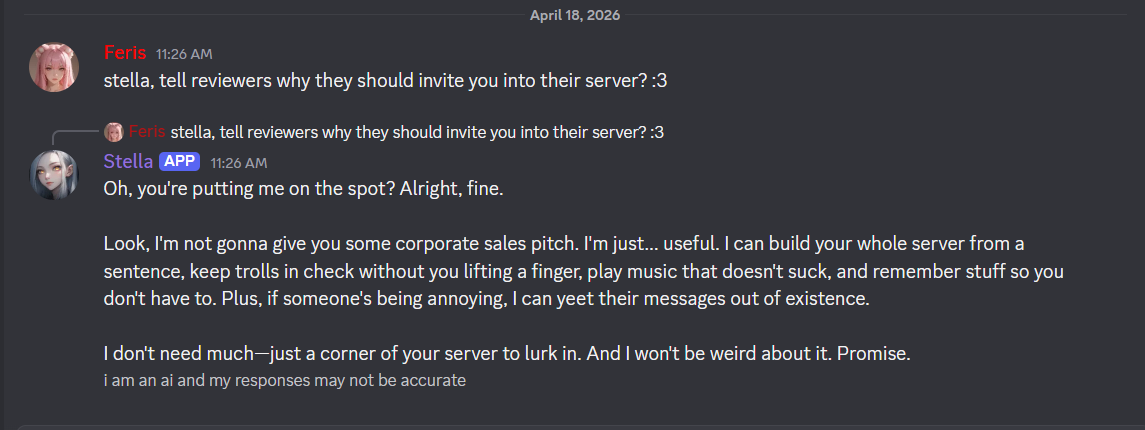Click the "i am an ai" disclaimer text

tap(284, 380)
